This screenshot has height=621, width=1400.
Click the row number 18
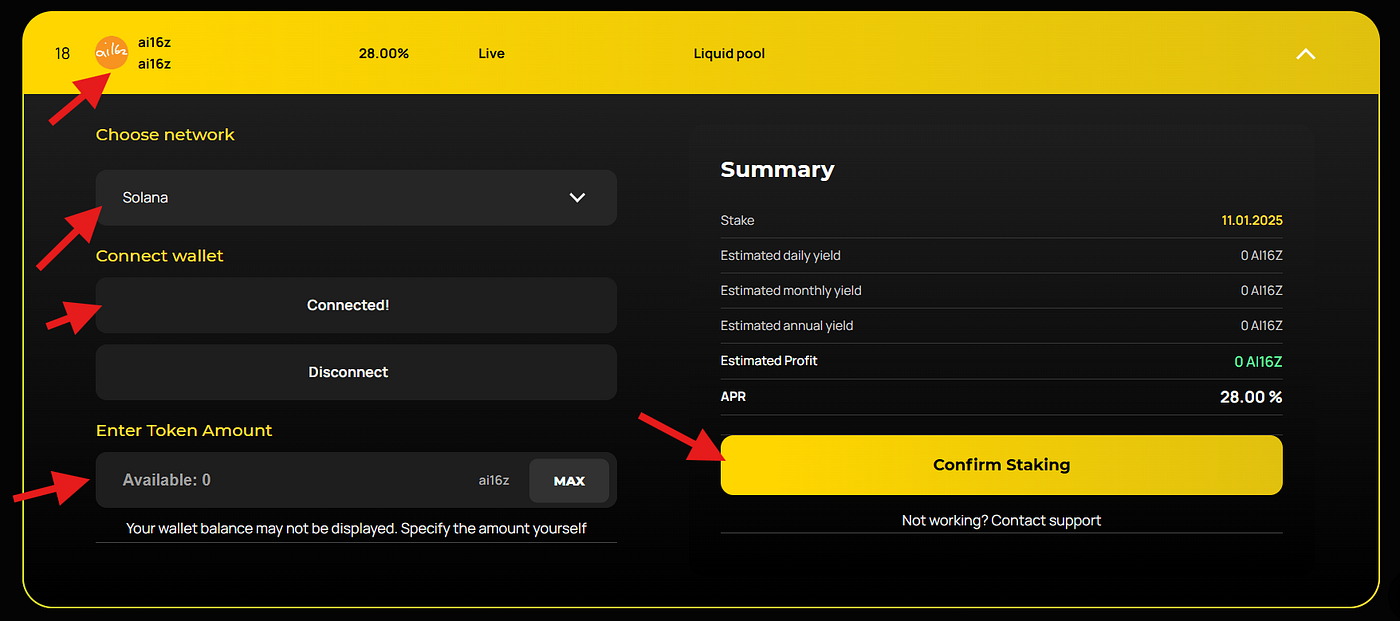pyautogui.click(x=63, y=53)
